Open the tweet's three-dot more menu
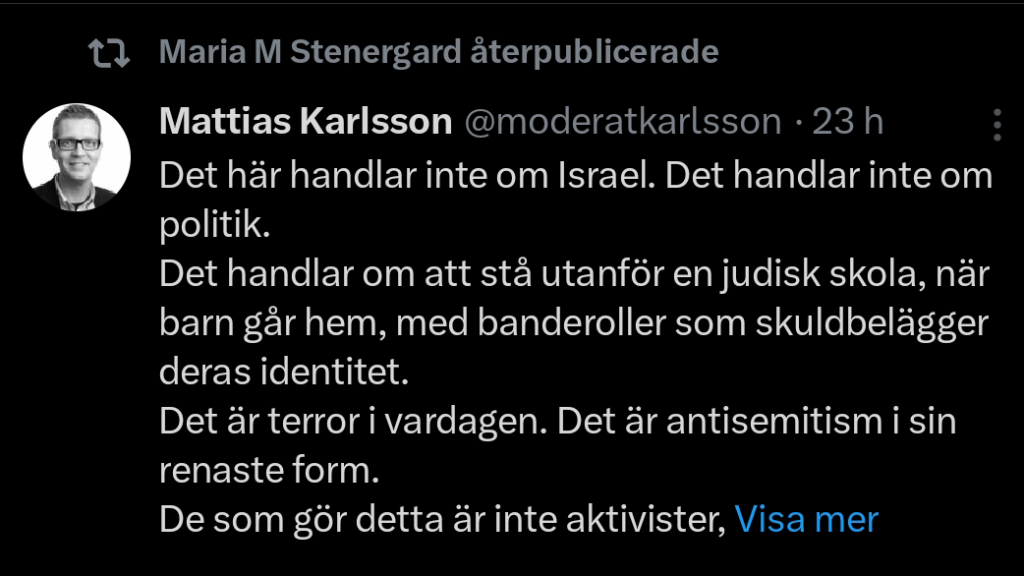1024x576 pixels. click(x=996, y=124)
